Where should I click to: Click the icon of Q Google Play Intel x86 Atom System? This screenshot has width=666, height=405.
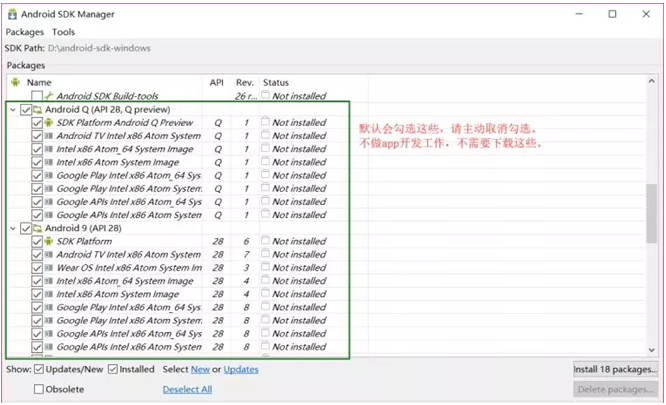49,188
